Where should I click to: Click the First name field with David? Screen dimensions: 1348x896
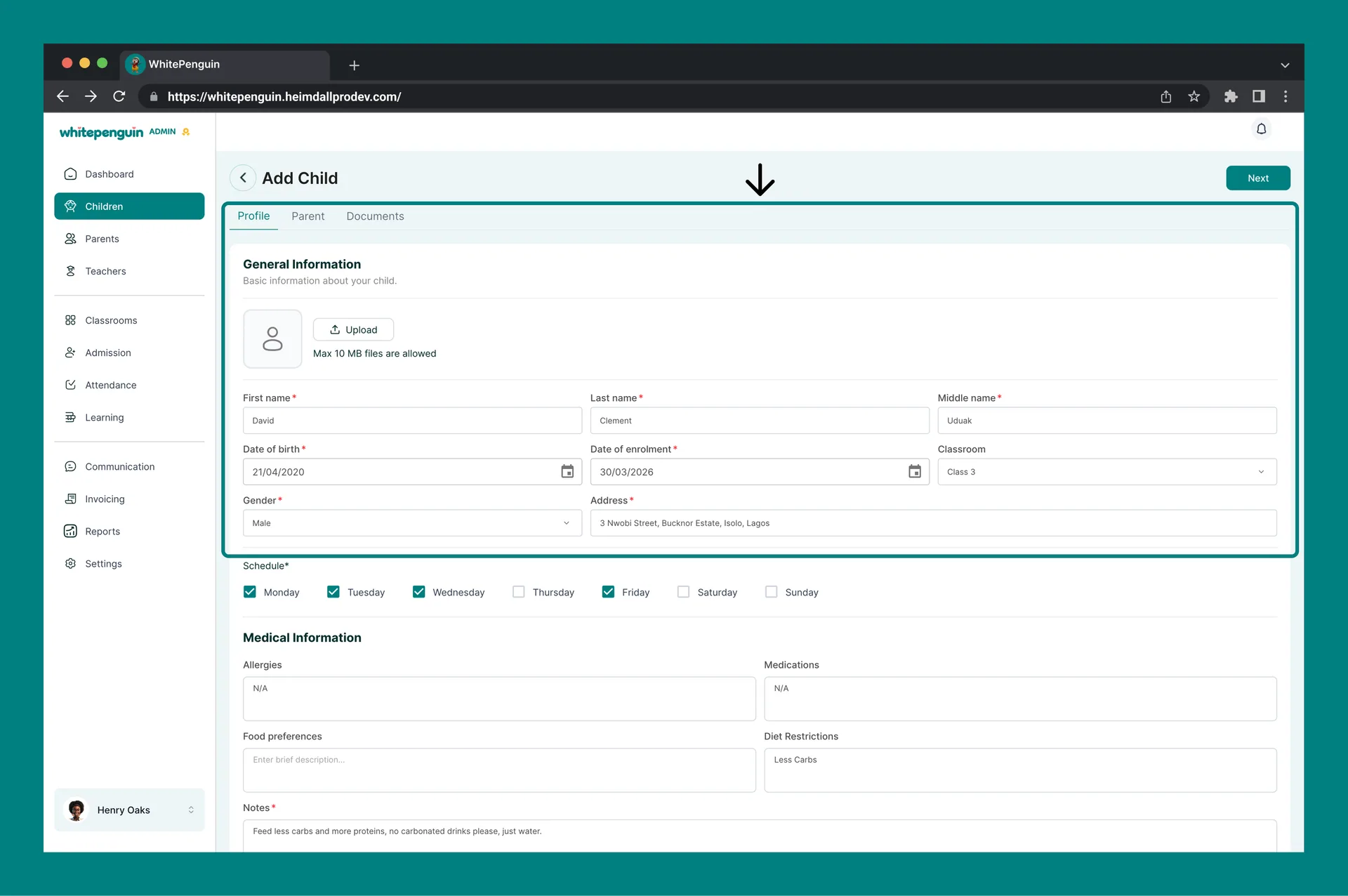pyautogui.click(x=412, y=421)
